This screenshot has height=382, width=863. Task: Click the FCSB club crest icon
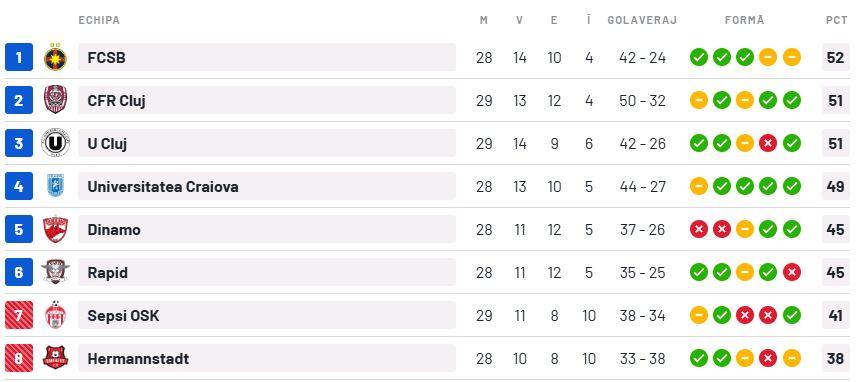point(55,57)
